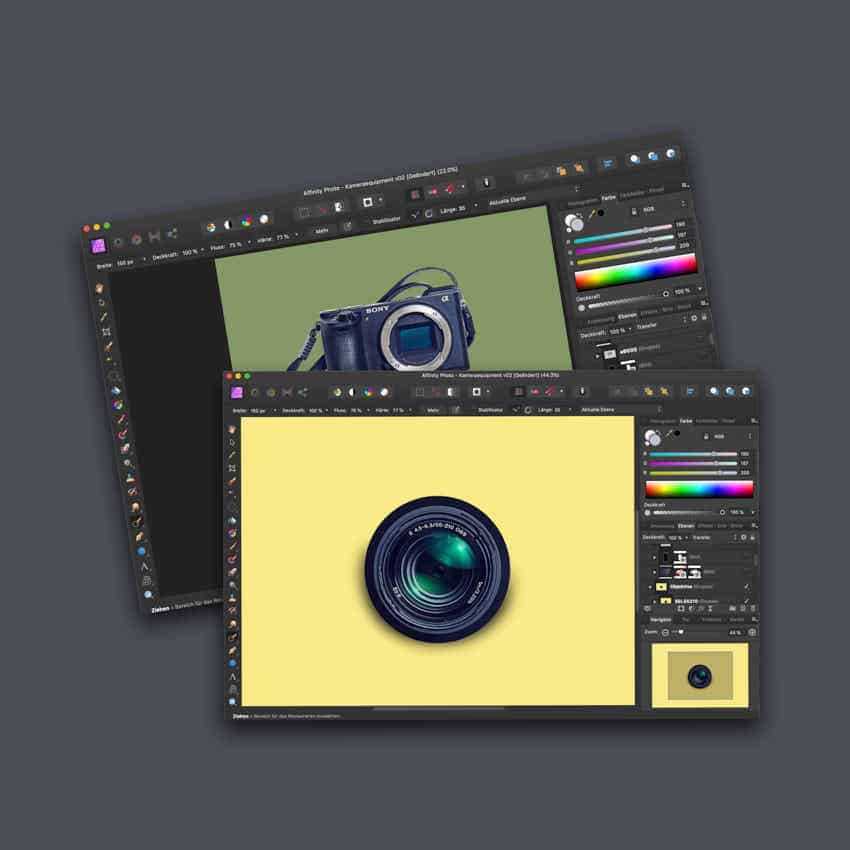Screen dimensions: 850x850
Task: Select the Crop tool in front window
Action: point(232,468)
